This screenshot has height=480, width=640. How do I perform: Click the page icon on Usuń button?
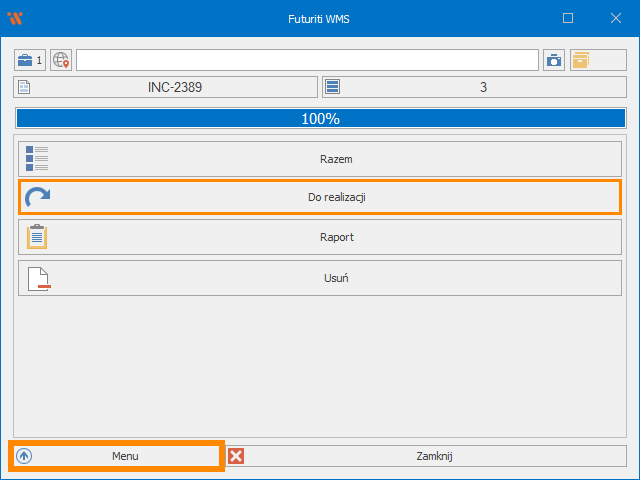(37, 277)
